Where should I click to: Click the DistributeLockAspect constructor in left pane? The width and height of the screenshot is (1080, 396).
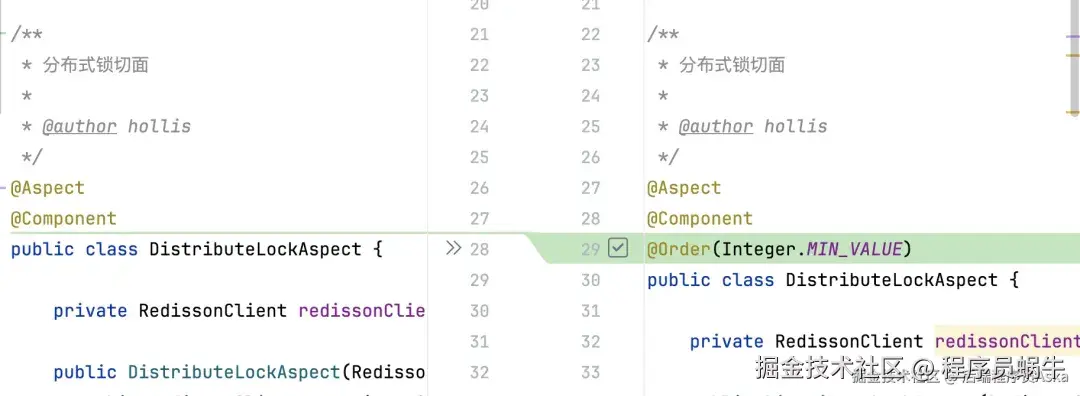click(234, 373)
